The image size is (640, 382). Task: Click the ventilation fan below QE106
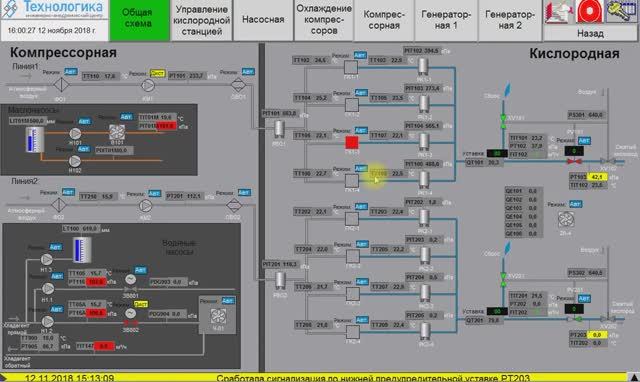pos(566,219)
